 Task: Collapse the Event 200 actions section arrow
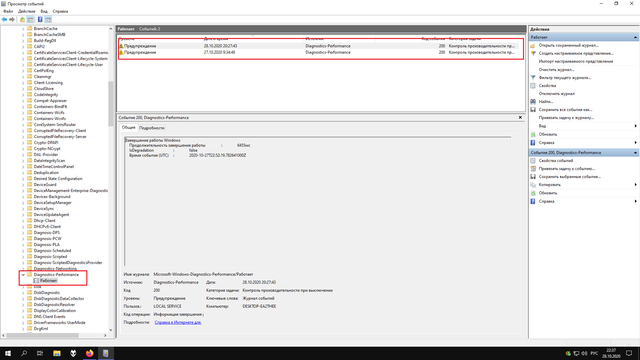[635, 153]
